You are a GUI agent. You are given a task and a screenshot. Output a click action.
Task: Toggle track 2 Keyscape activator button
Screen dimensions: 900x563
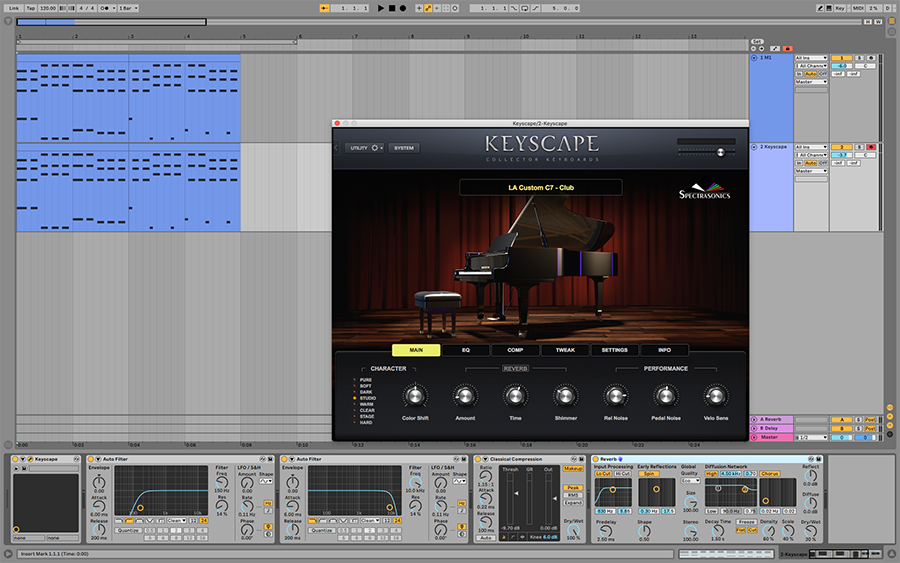(x=841, y=147)
